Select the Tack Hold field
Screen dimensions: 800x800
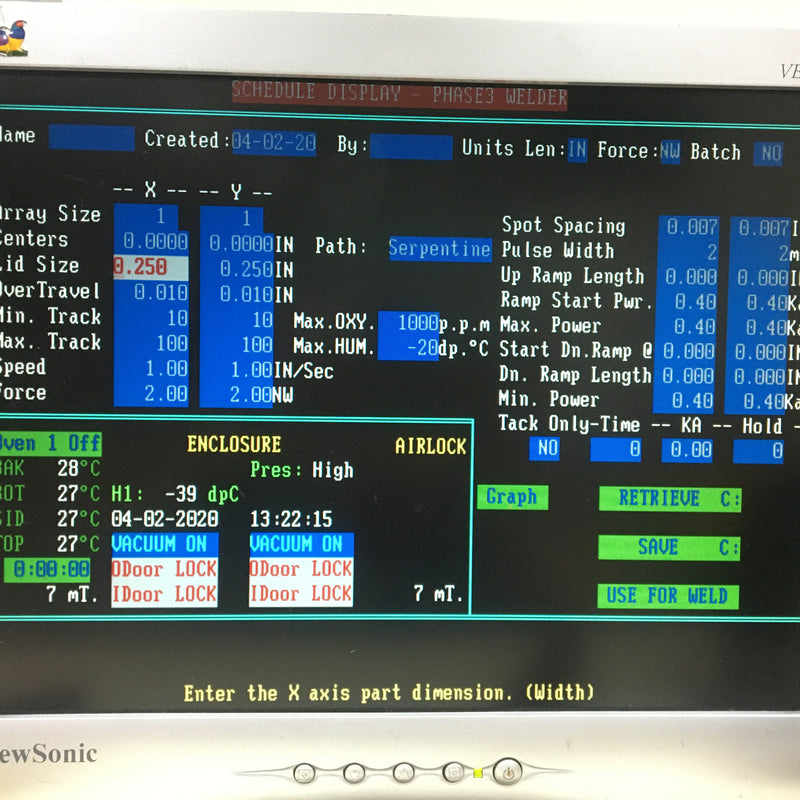click(758, 452)
